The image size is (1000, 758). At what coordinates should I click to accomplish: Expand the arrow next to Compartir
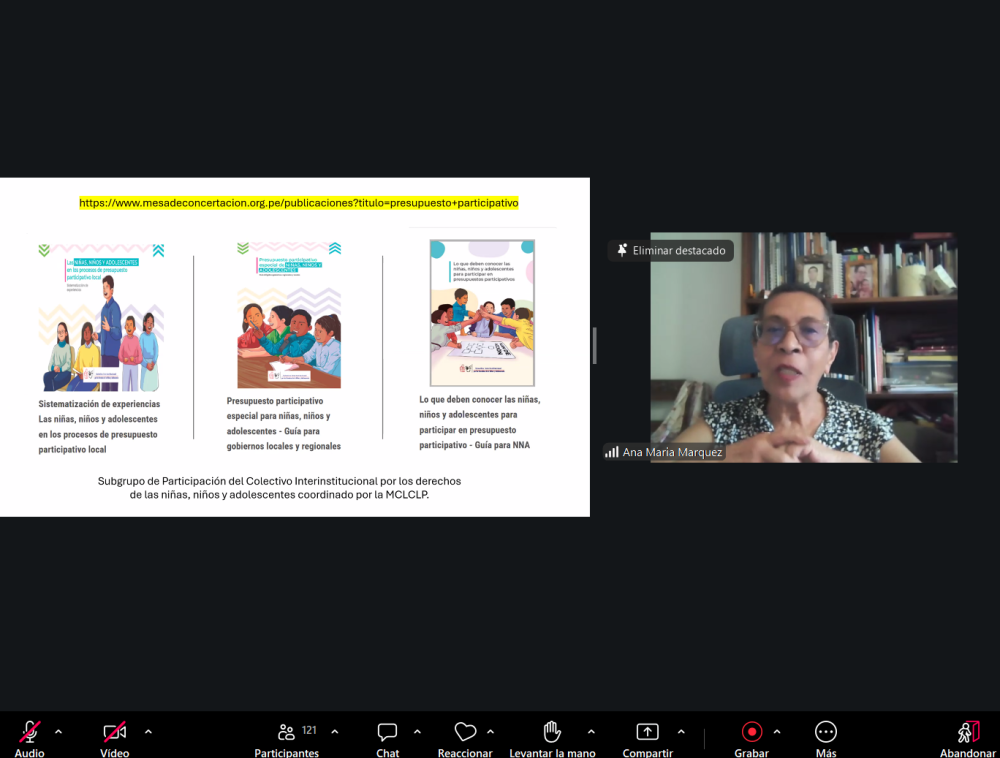pos(681,732)
